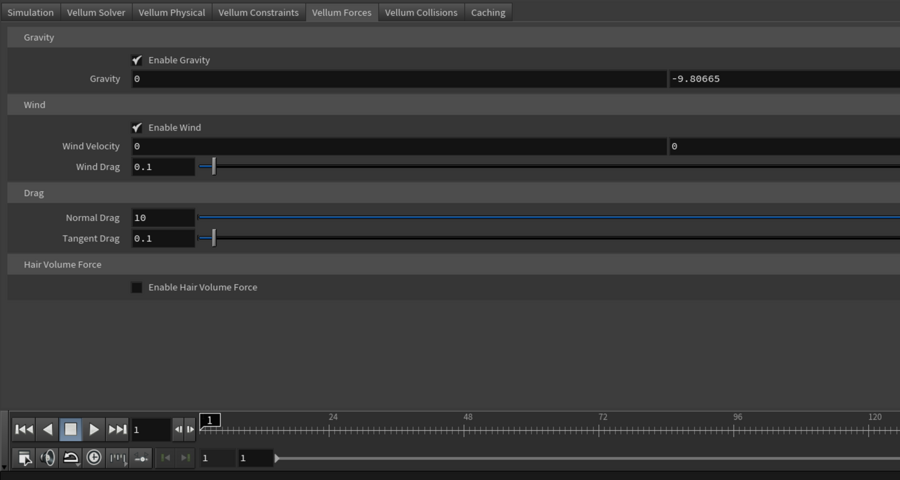Disable the Enable Wind checkbox

click(137, 127)
